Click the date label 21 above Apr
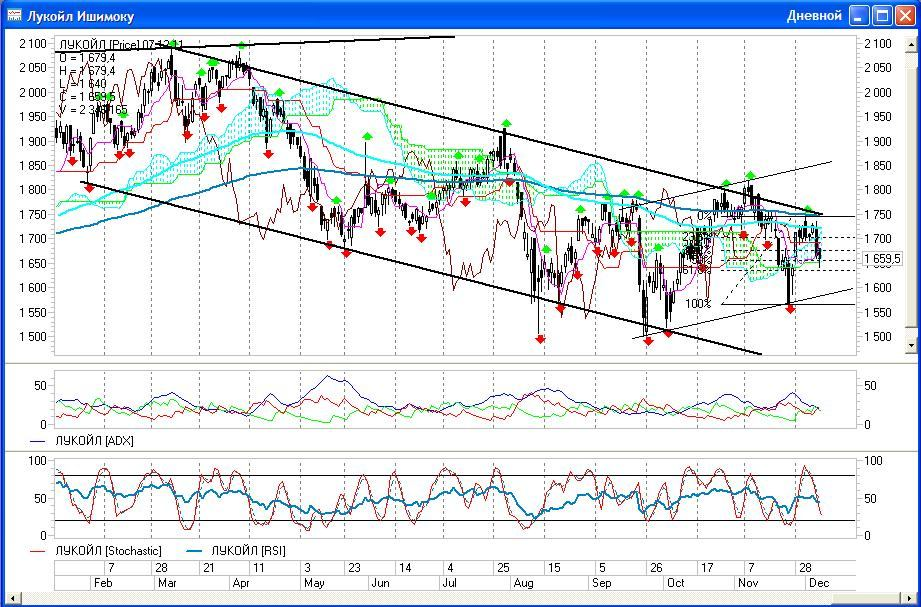Screen dimensions: 921x607 pyautogui.click(x=209, y=568)
